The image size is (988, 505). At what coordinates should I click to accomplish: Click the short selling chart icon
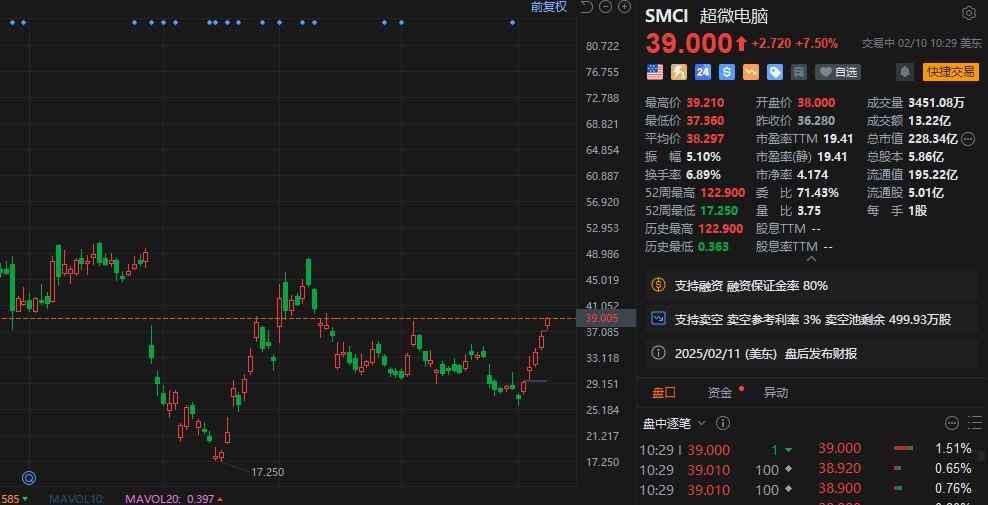658,319
